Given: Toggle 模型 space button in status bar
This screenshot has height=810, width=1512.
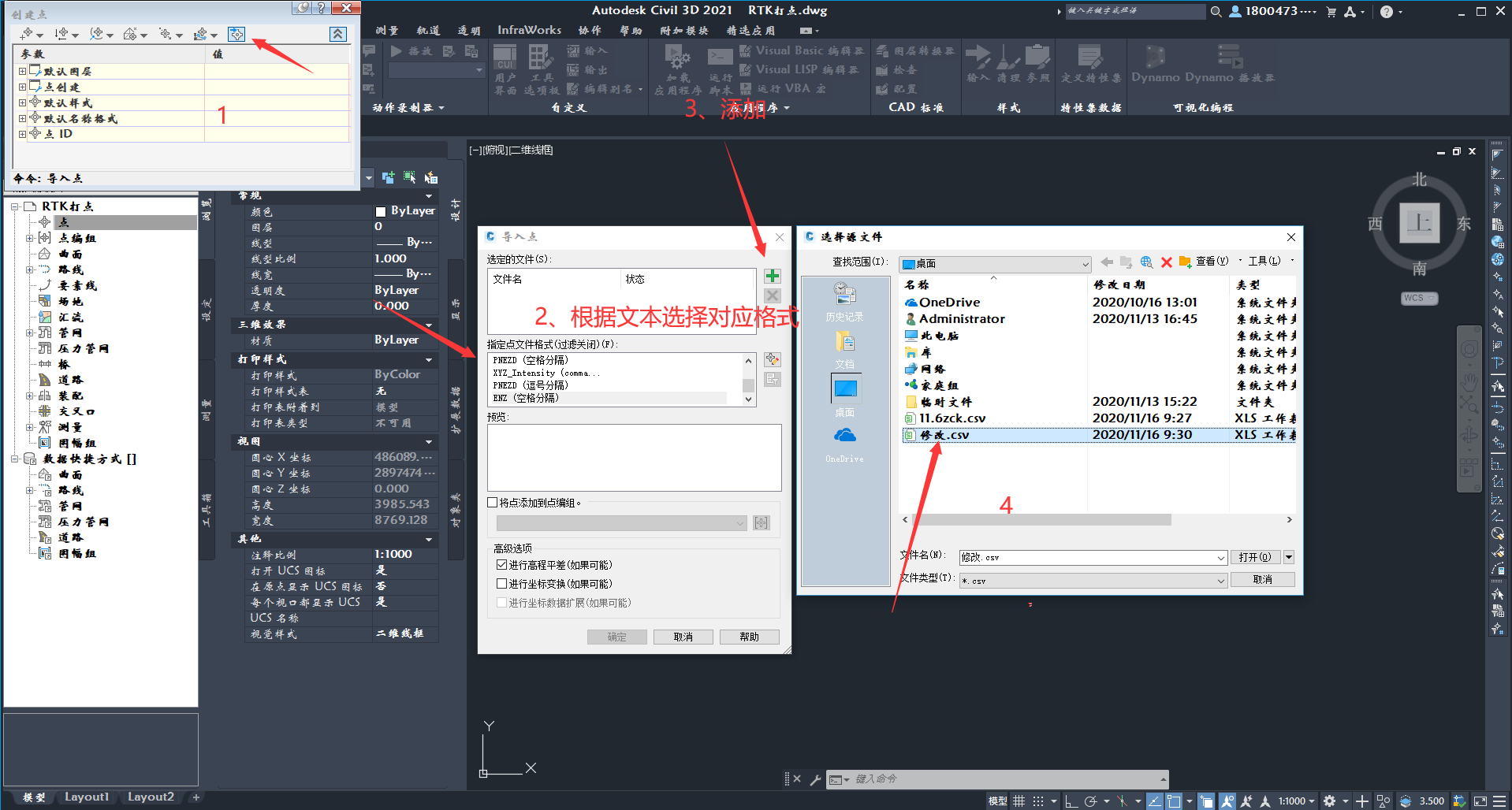Looking at the screenshot, I should (998, 801).
